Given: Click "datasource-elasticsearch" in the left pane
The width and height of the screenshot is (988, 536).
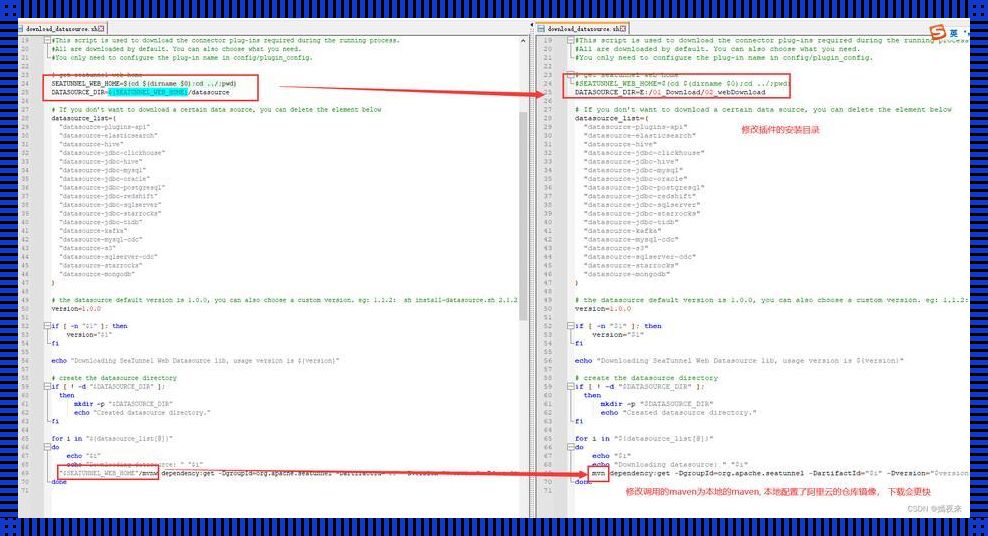Looking at the screenshot, I should pyautogui.click(x=108, y=135).
